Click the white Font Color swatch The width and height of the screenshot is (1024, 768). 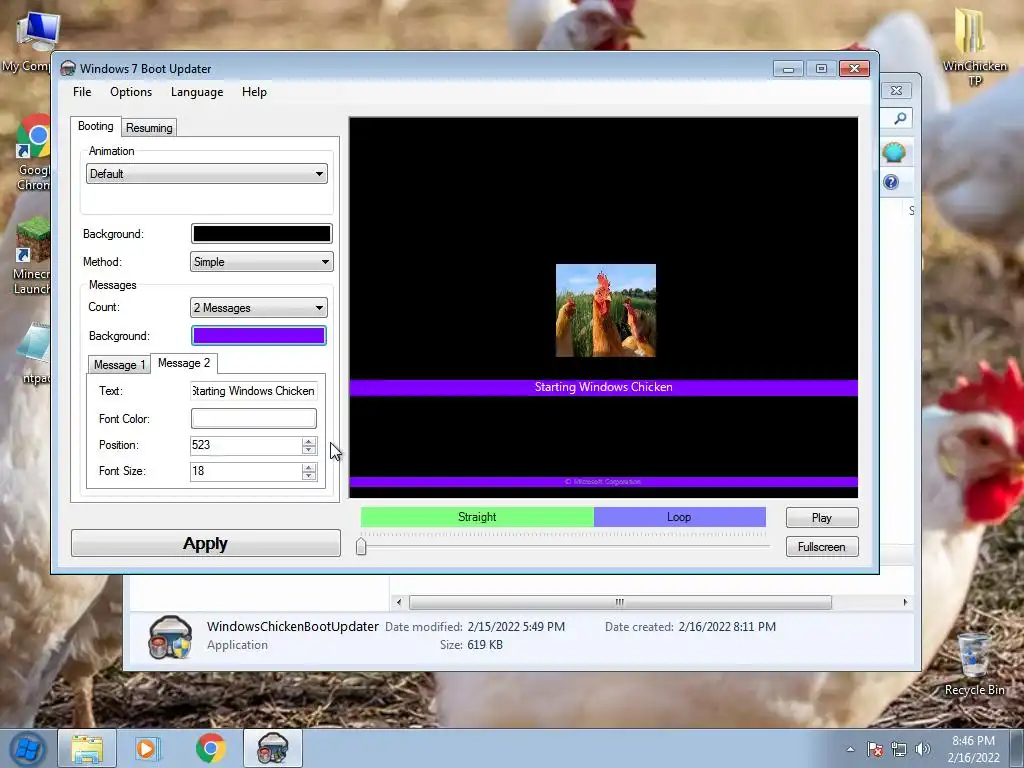(x=253, y=419)
